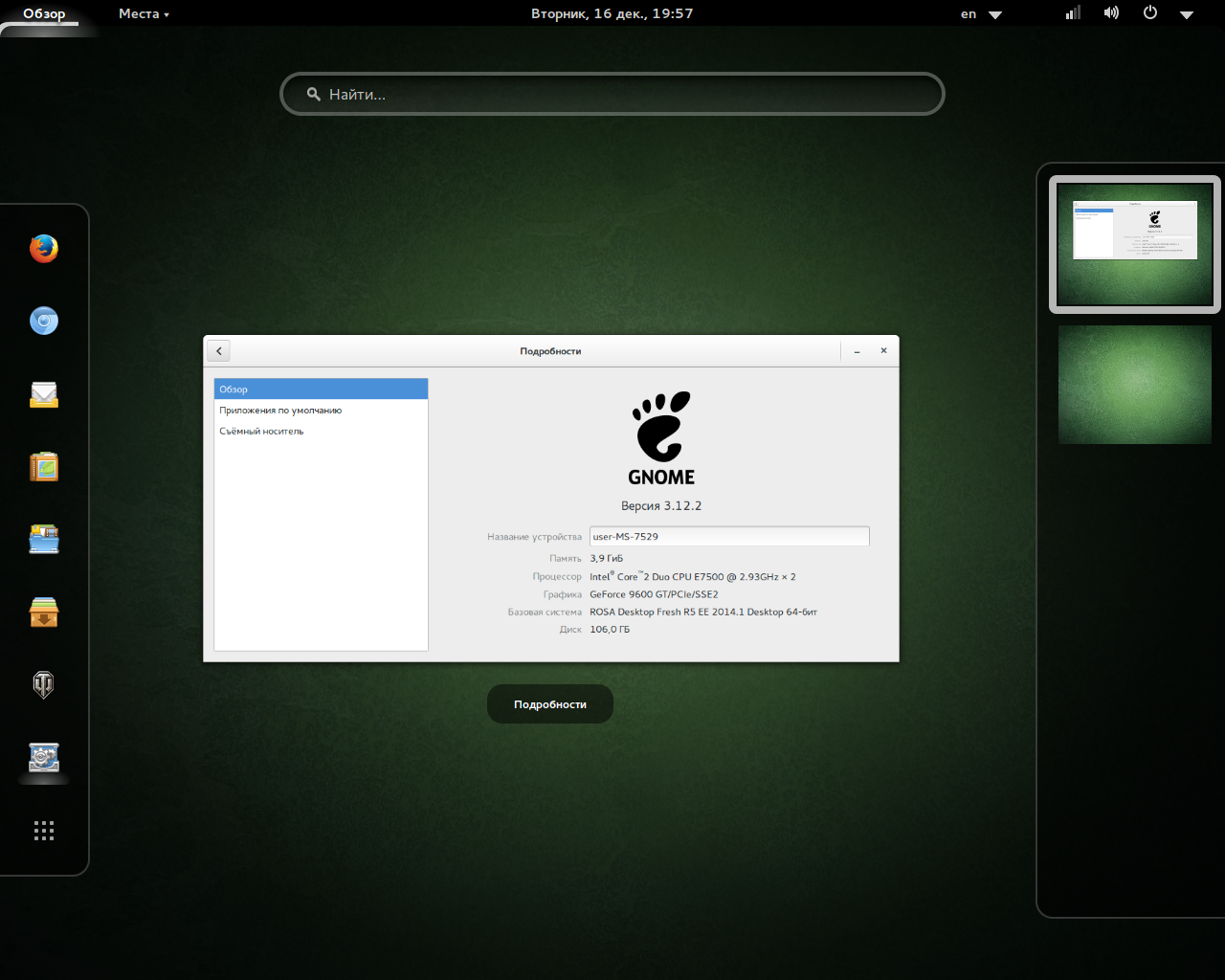The image size is (1225, 980).
Task: Click the Обзор activities button
Action: (44, 14)
